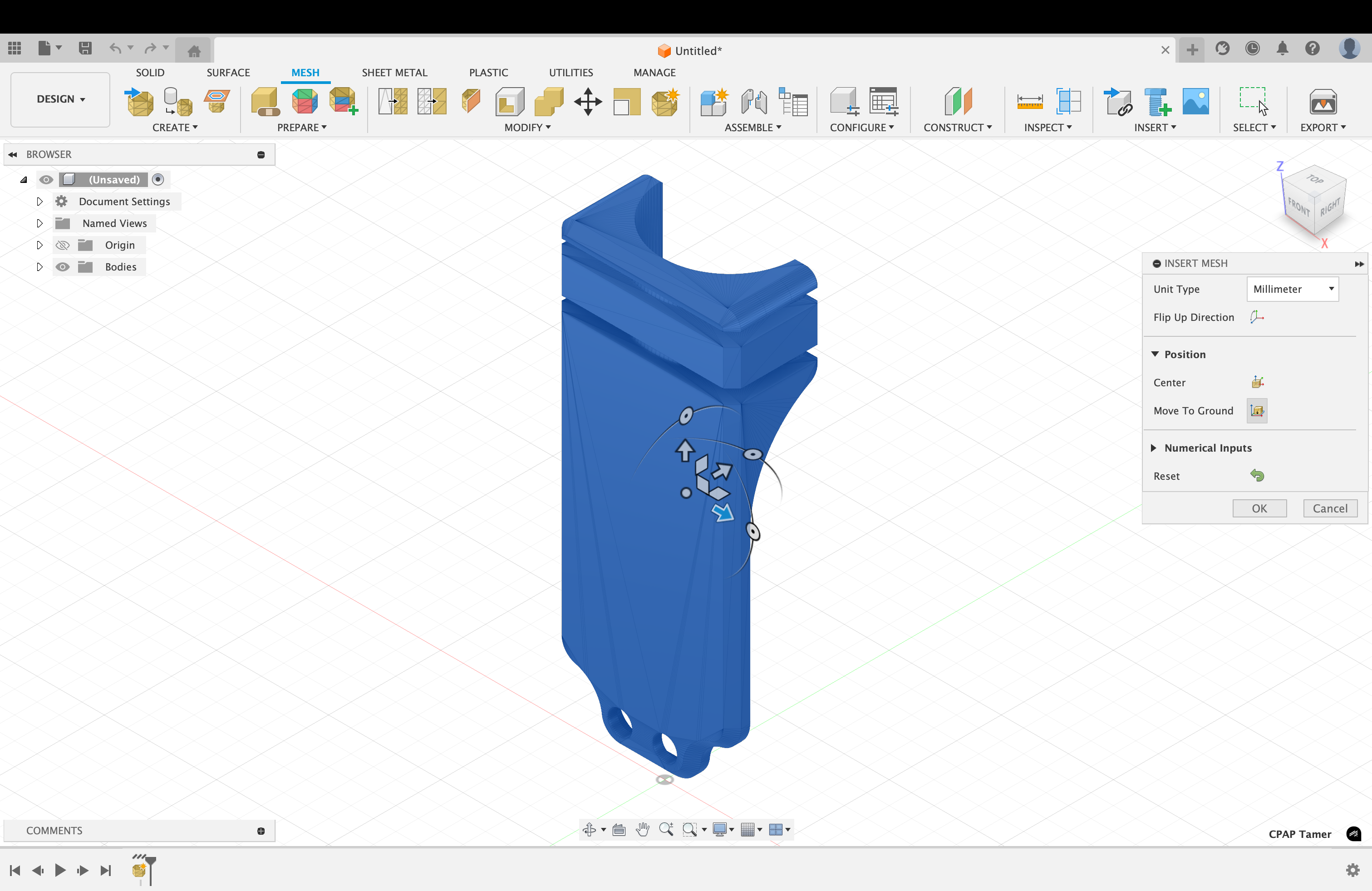1372x891 pixels.
Task: Hide the Bodies folder visibility
Action: pos(62,267)
